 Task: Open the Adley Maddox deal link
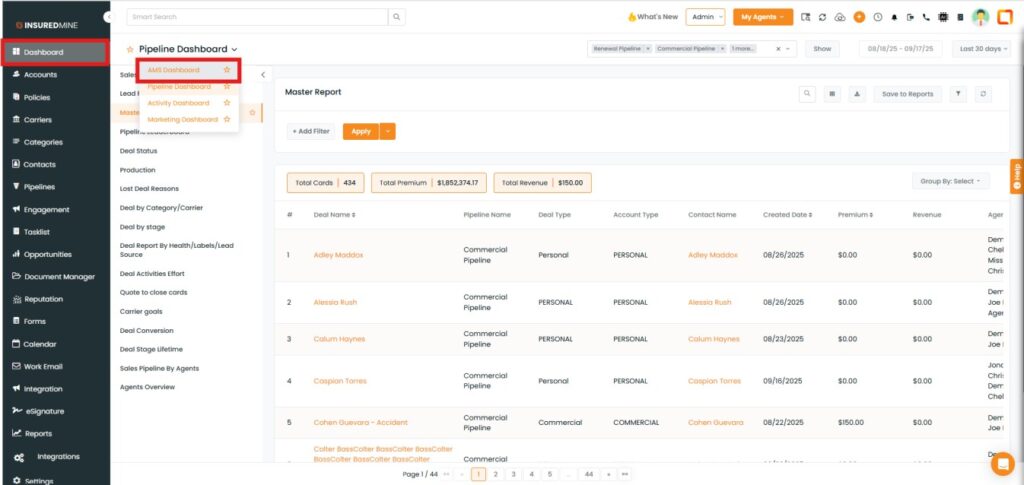point(338,255)
